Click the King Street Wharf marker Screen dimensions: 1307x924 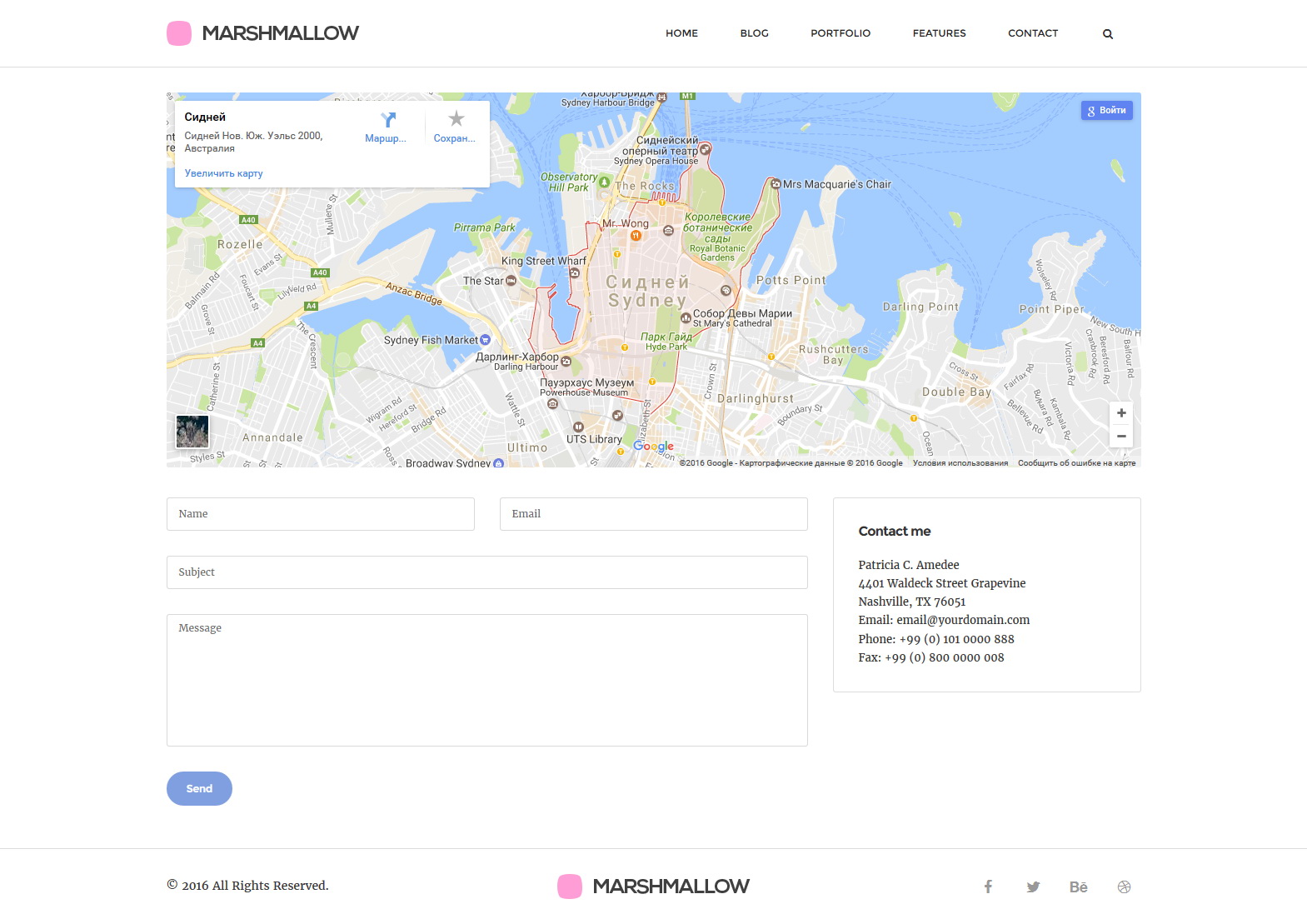[574, 272]
